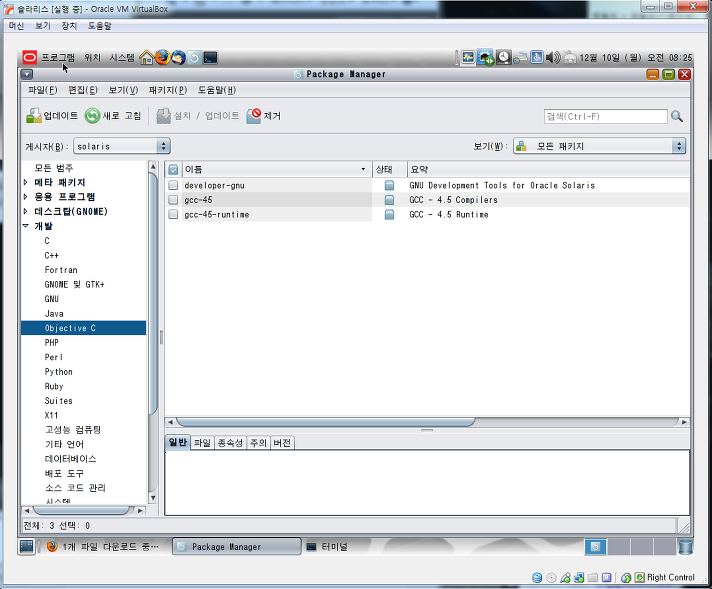Toggle the select-all checkbox in header

pos(173,170)
